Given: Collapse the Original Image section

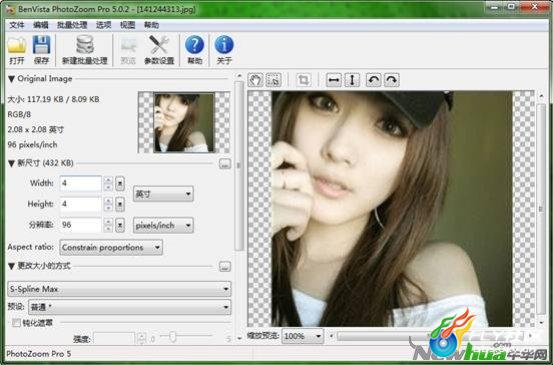Looking at the screenshot, I should click(11, 79).
